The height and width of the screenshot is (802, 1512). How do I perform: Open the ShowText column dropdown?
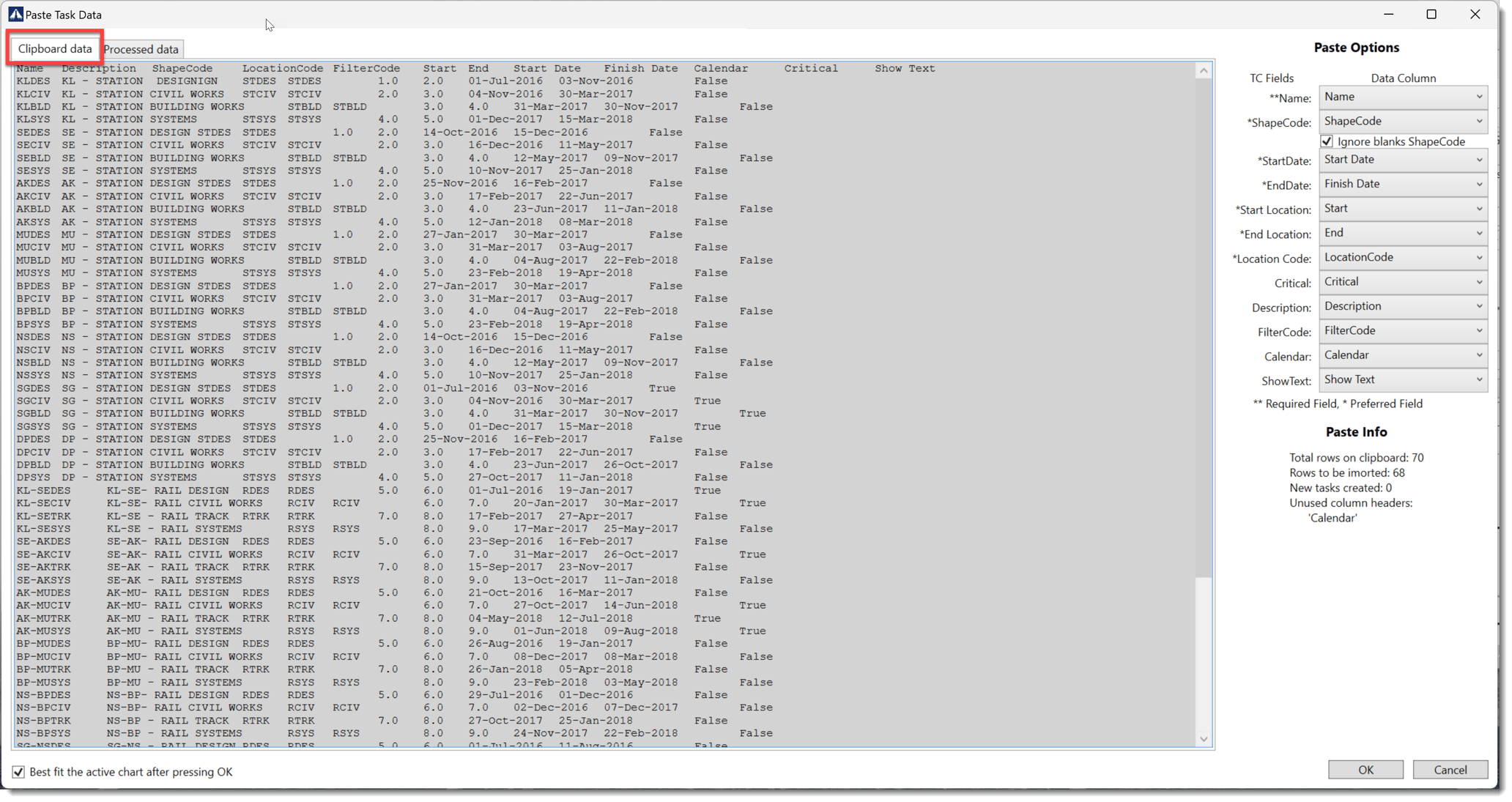(1403, 379)
